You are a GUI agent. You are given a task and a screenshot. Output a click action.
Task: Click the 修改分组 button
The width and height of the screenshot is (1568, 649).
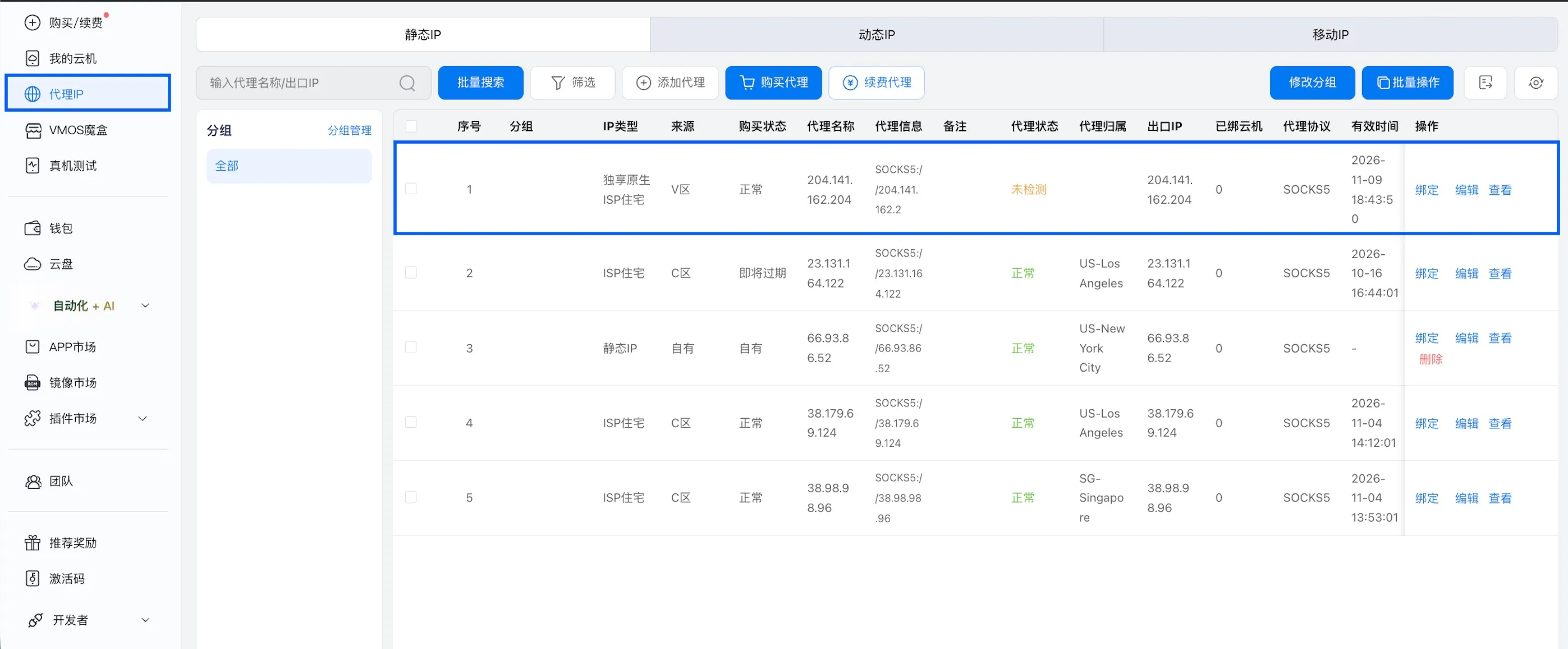pos(1312,83)
